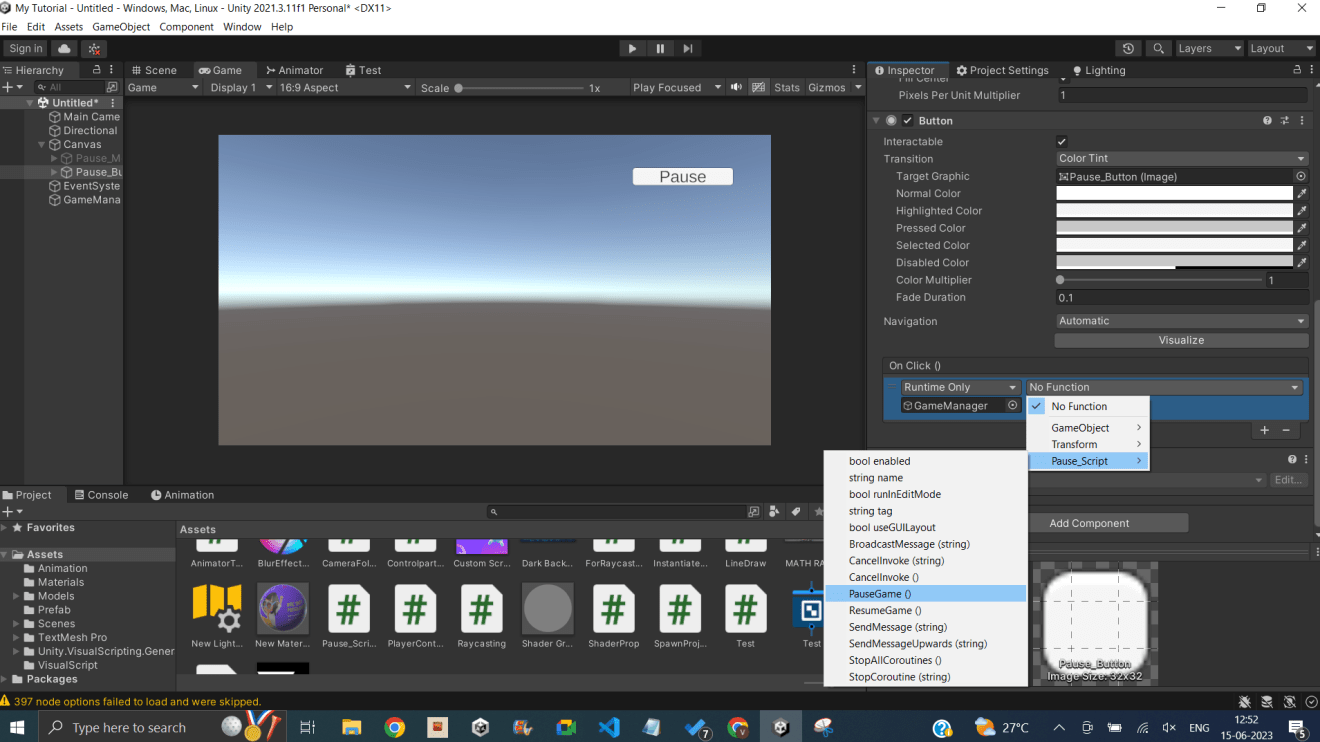Click the Stats button in the Game view
The image size is (1320, 742).
point(786,87)
